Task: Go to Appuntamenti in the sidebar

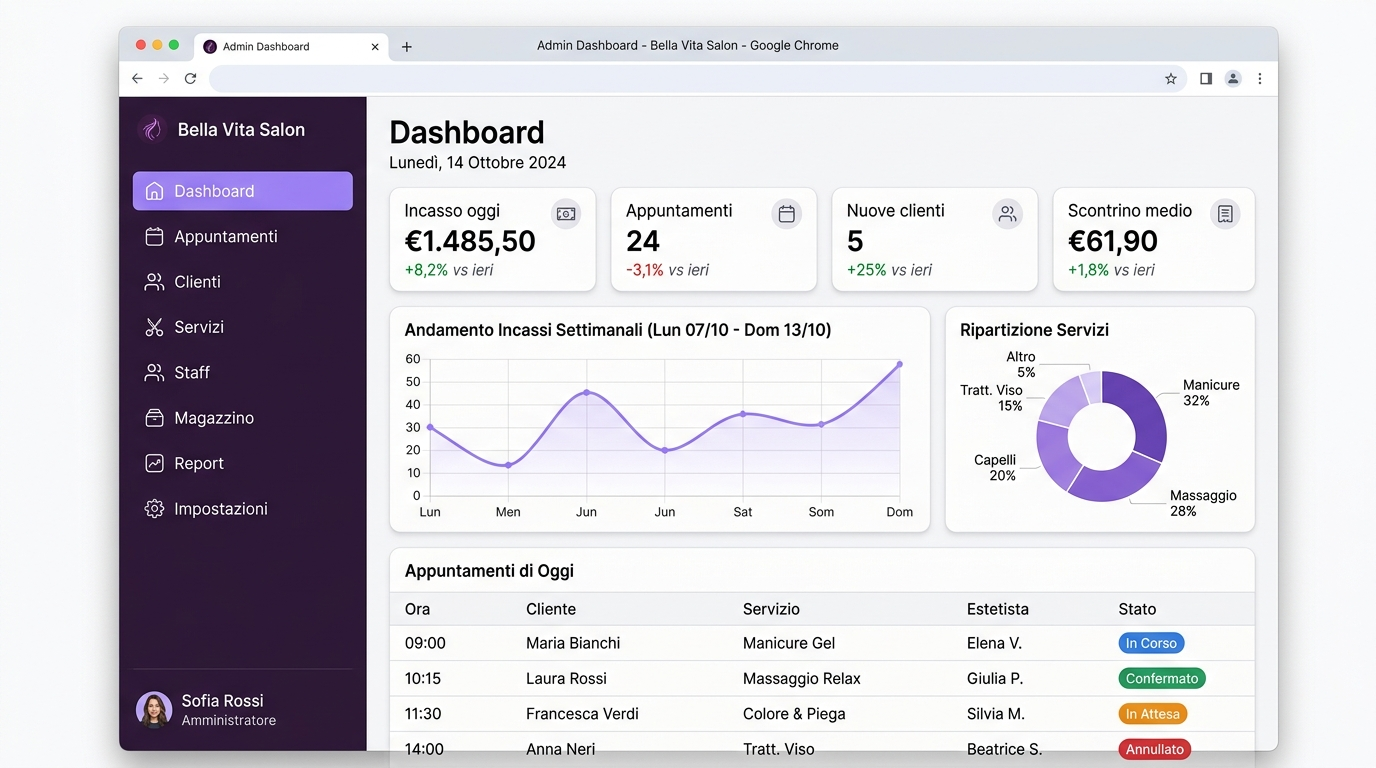Action: (x=243, y=237)
